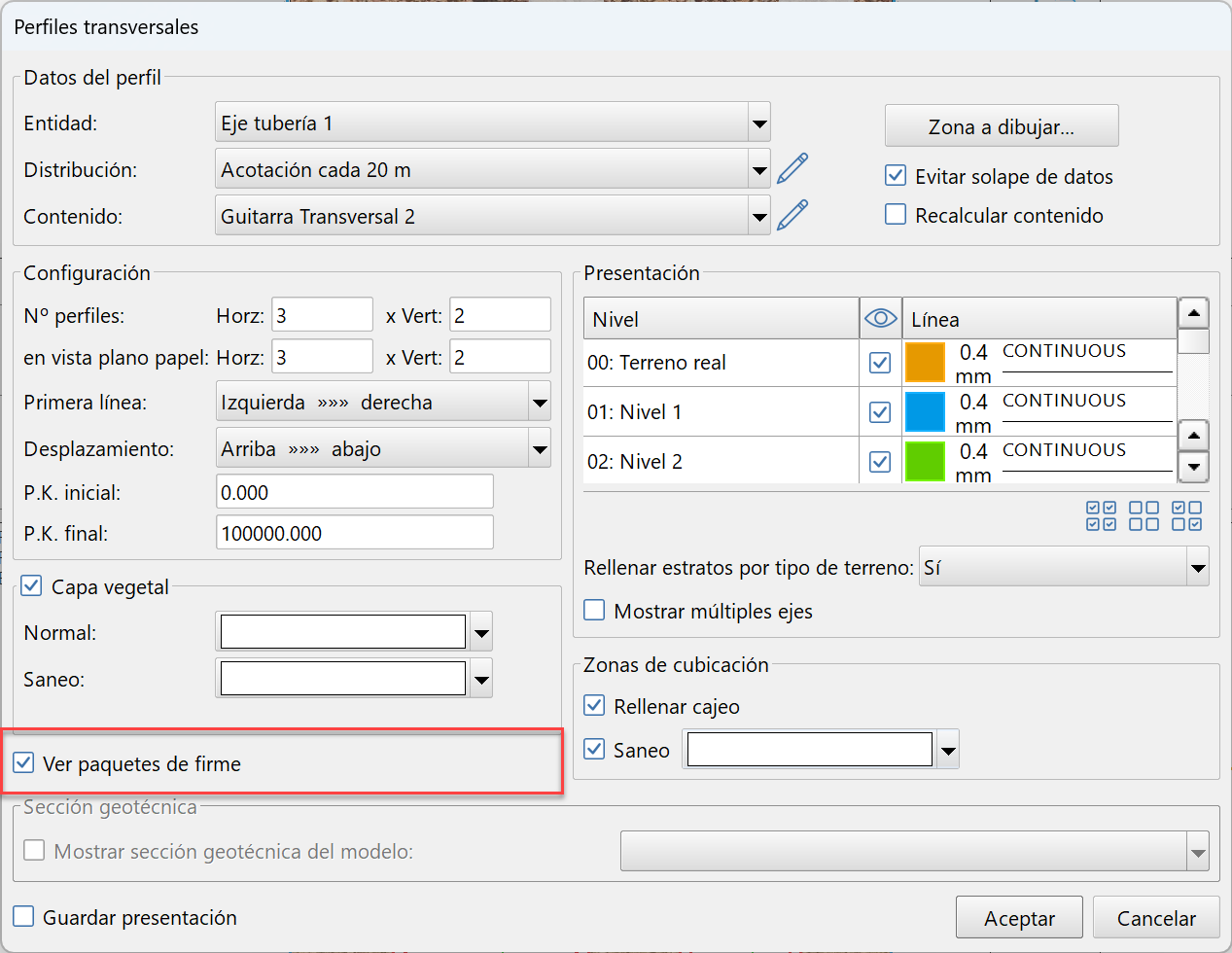This screenshot has width=1232, height=953.
Task: Enable Recalcular contenido checkbox
Action: point(896,214)
